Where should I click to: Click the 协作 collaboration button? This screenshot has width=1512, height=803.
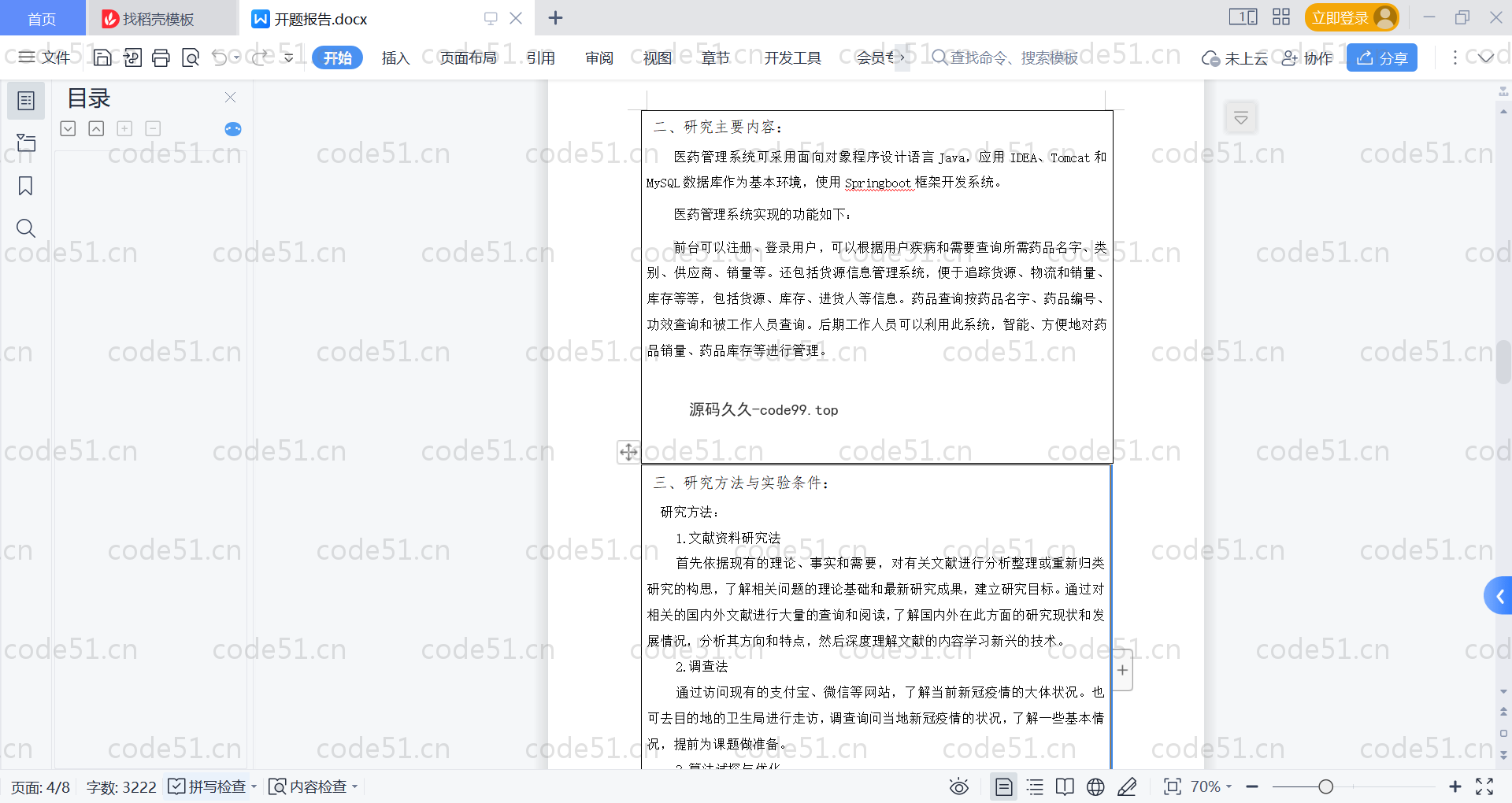point(1307,57)
